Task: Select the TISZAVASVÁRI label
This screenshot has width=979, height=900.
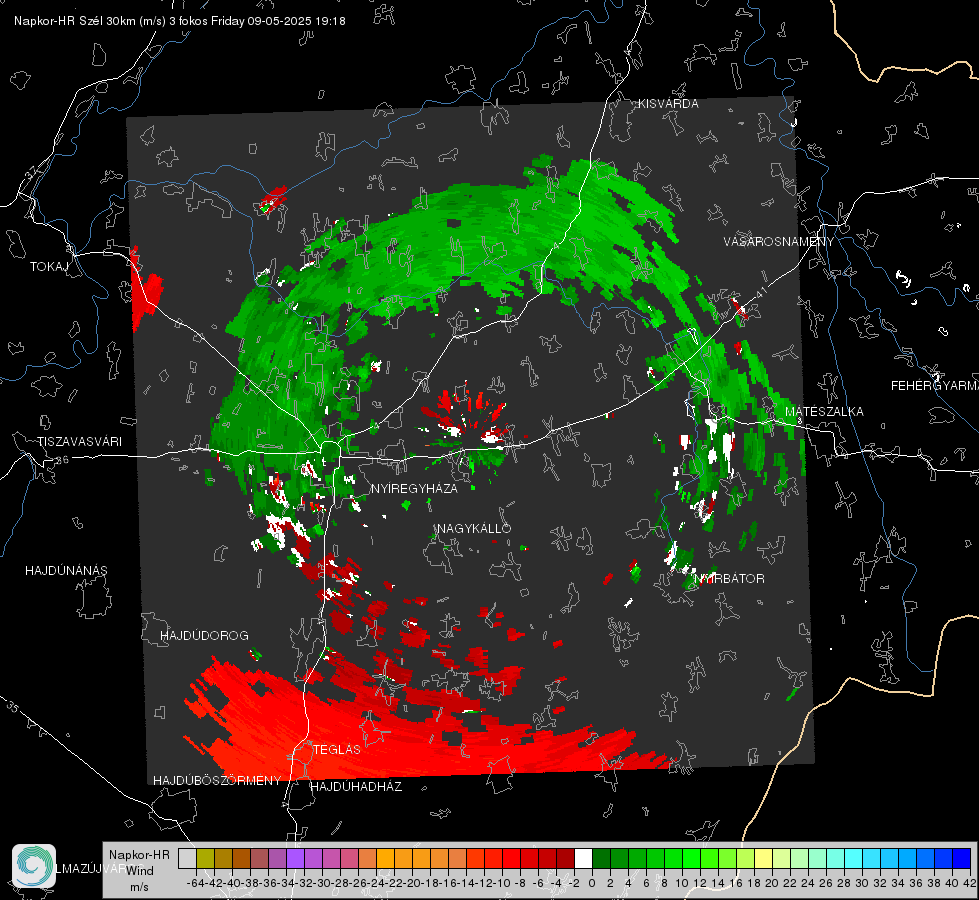Action: [x=80, y=442]
